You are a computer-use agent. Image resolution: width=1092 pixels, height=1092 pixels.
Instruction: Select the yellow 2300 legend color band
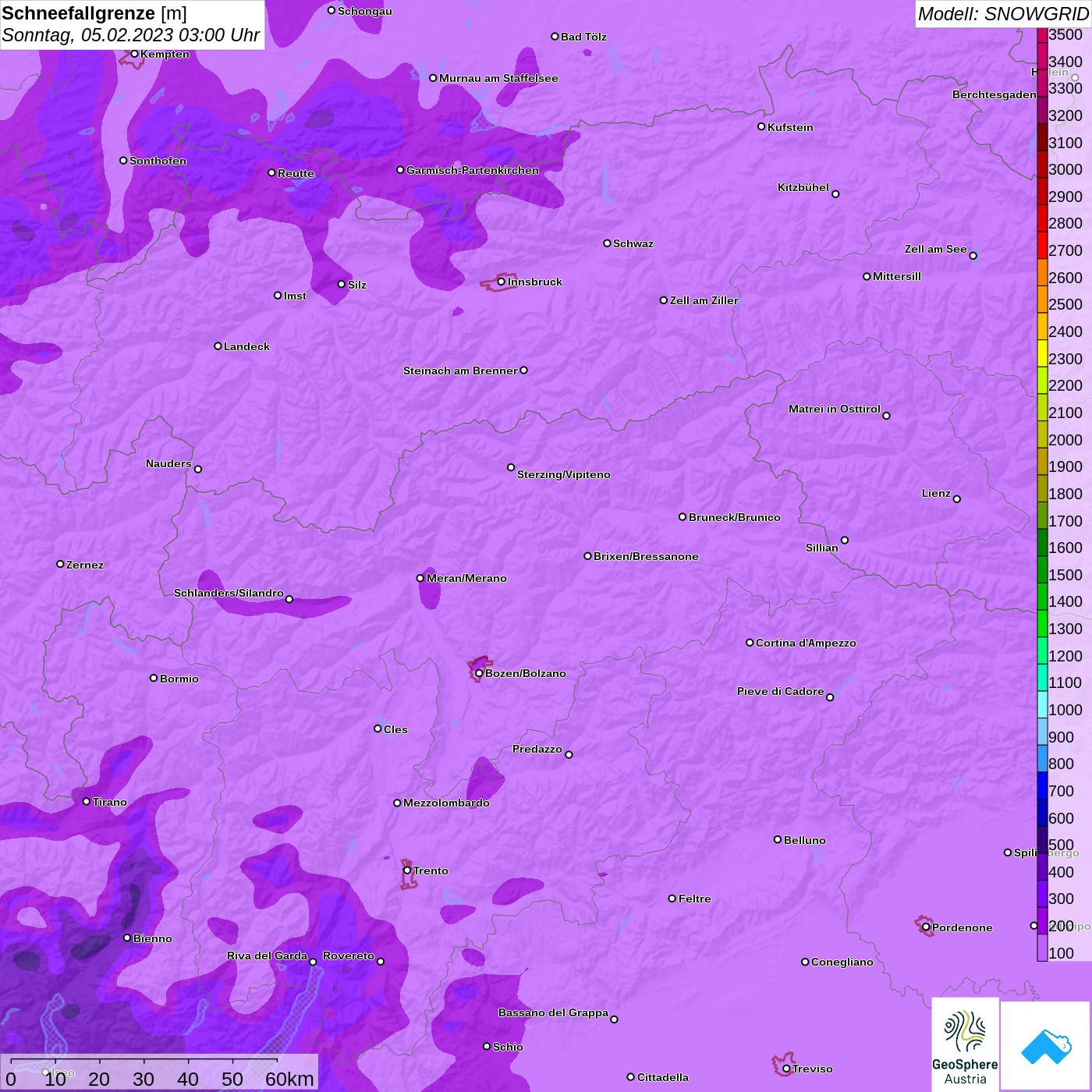point(1042,353)
